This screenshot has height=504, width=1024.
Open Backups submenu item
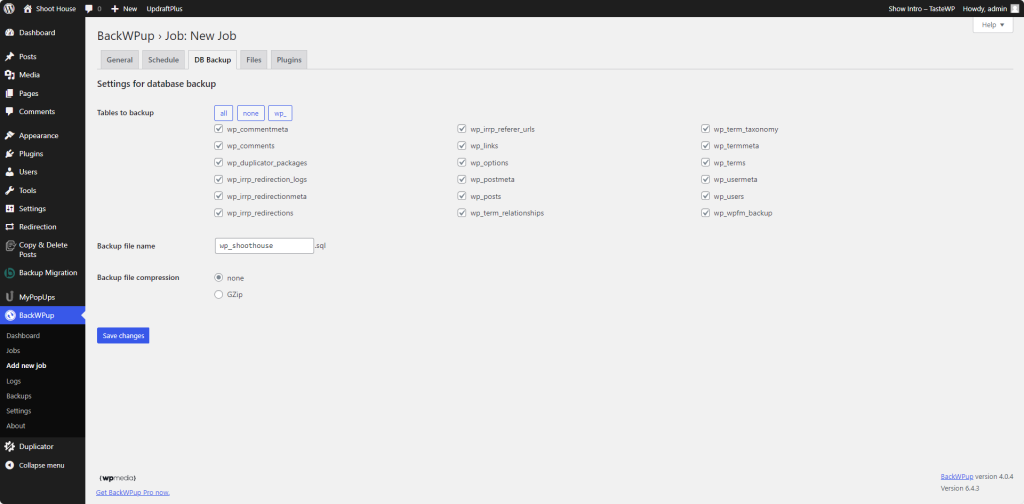(19, 396)
